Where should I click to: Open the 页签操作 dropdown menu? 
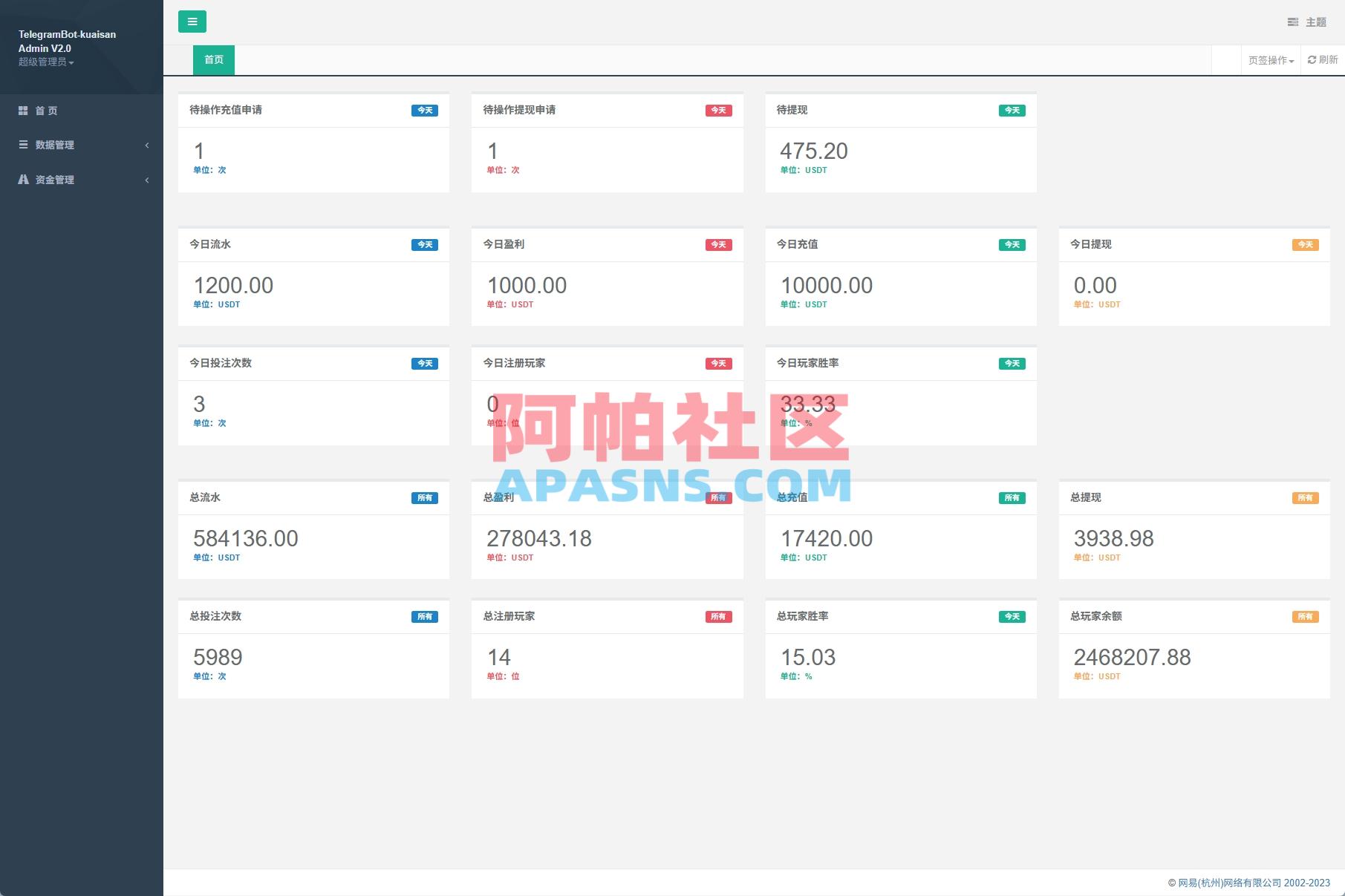(1269, 59)
